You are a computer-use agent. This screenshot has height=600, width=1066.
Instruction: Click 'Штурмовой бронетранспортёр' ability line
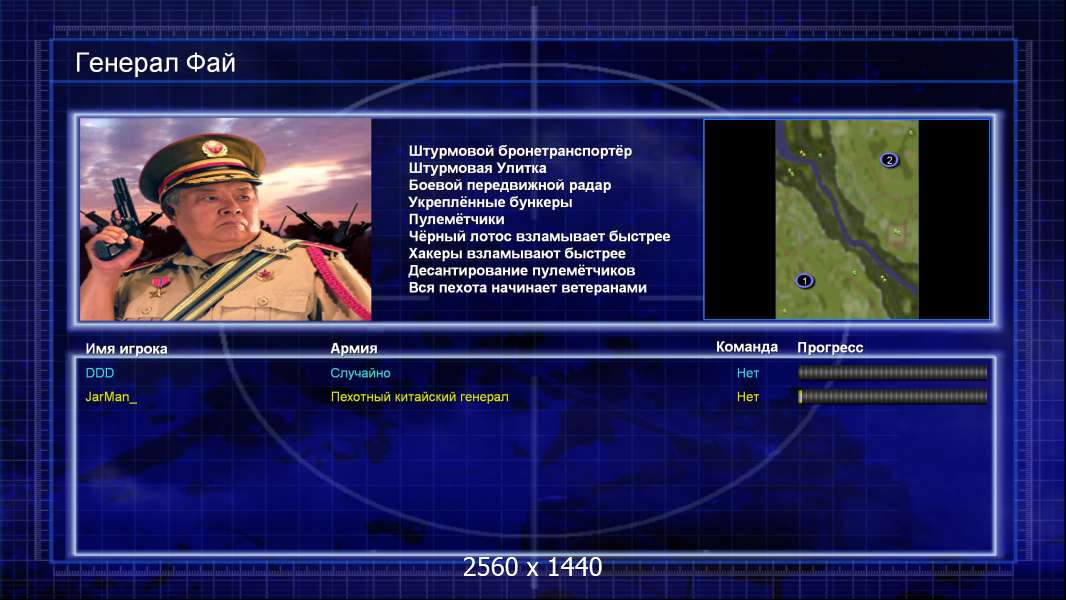pos(520,151)
